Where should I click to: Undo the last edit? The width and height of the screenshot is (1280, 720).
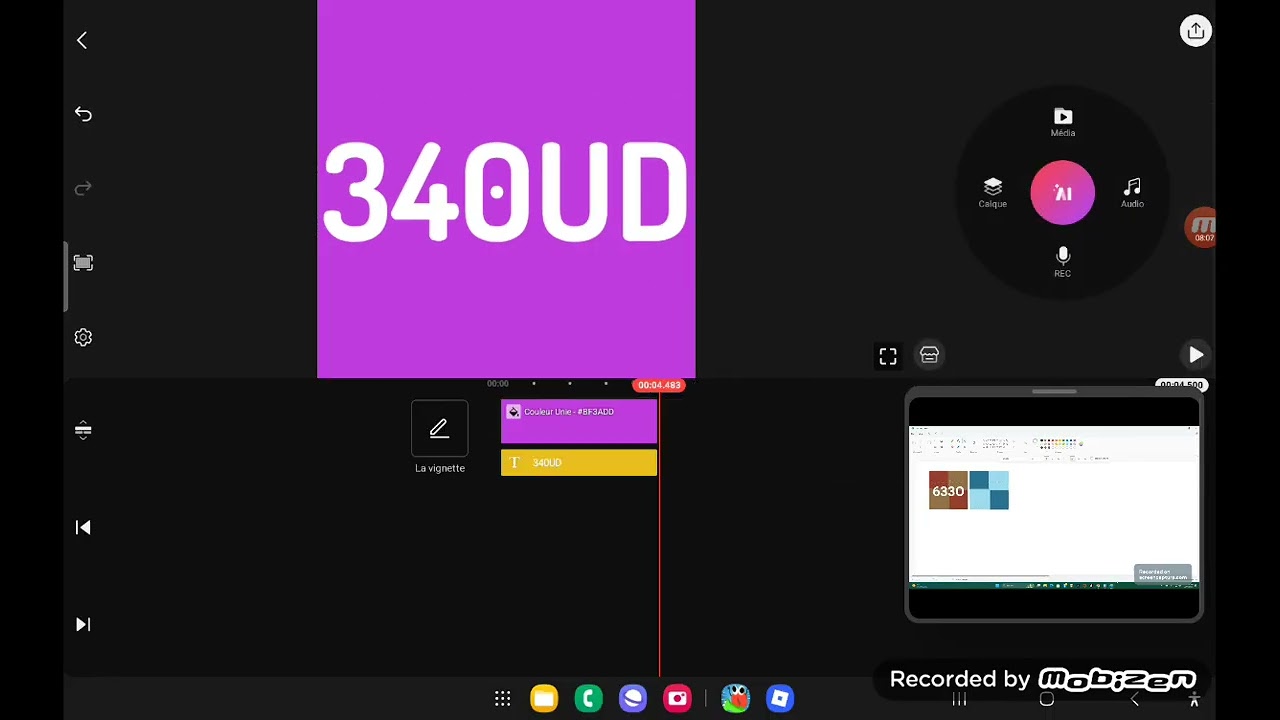(83, 114)
